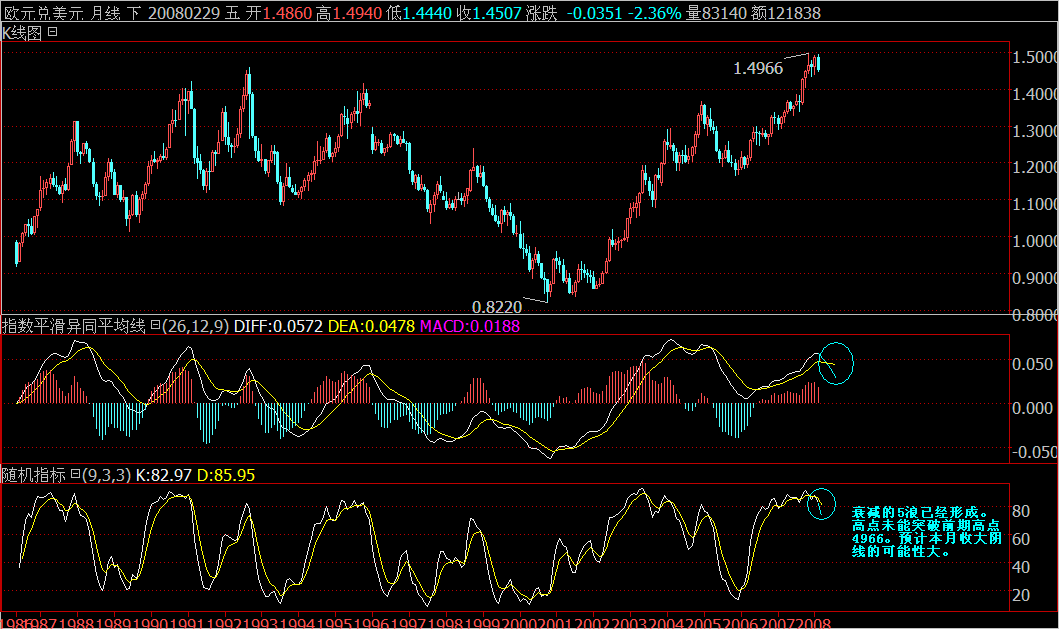This screenshot has width=1059, height=629.
Task: Click the volume value 量83140
Action: click(x=716, y=13)
